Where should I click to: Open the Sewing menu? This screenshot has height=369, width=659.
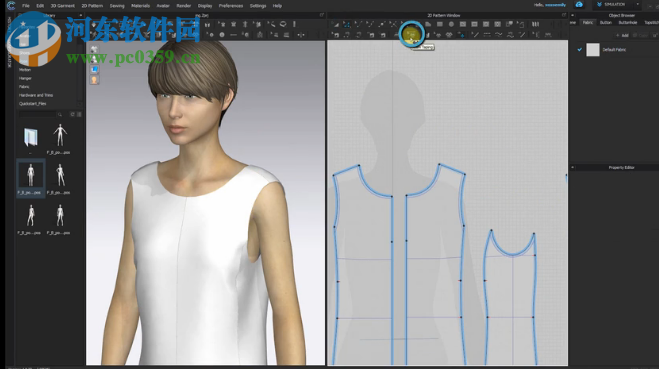click(117, 6)
